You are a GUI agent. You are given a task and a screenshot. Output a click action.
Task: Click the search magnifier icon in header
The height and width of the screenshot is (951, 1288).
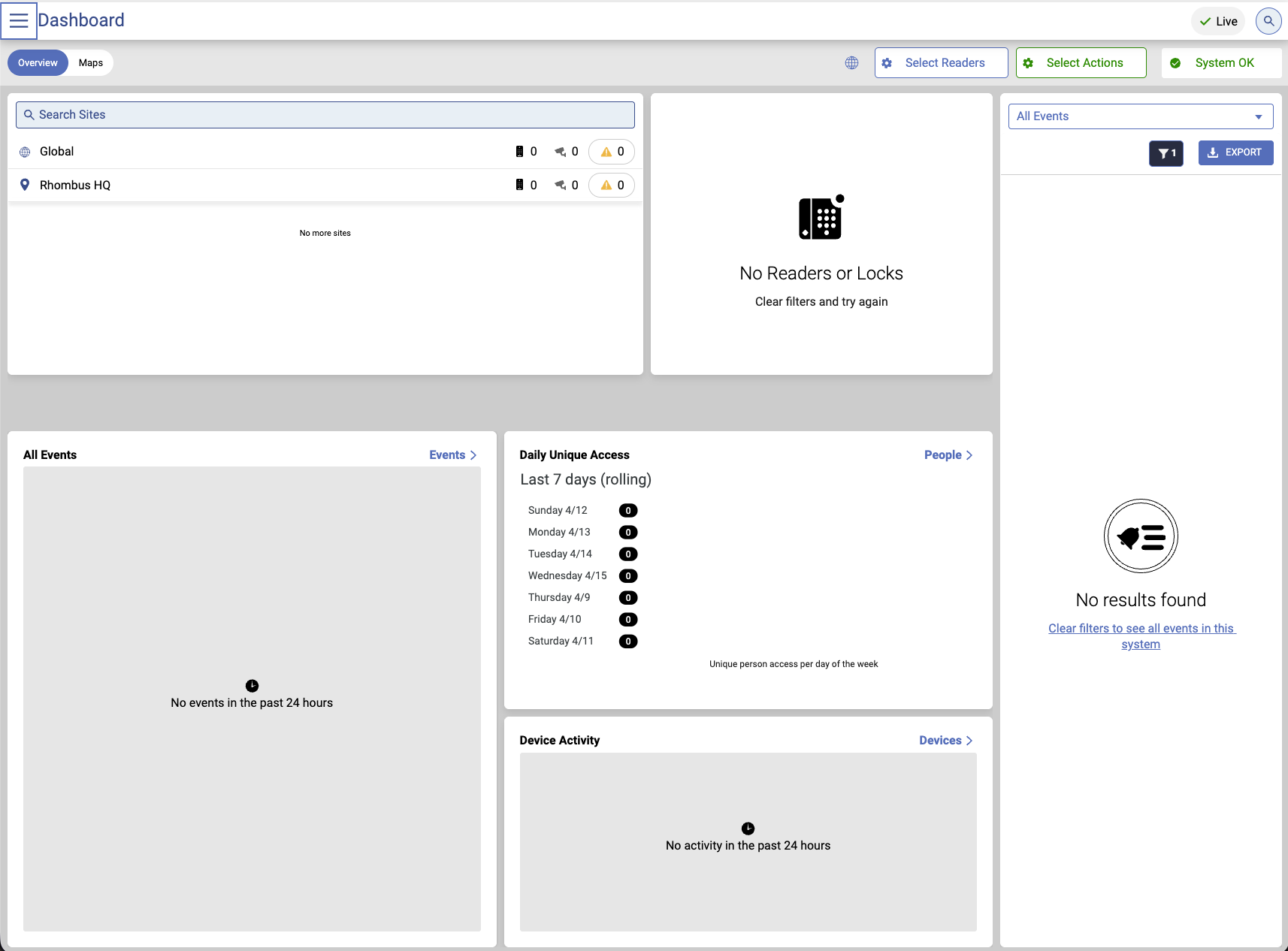click(x=1268, y=21)
